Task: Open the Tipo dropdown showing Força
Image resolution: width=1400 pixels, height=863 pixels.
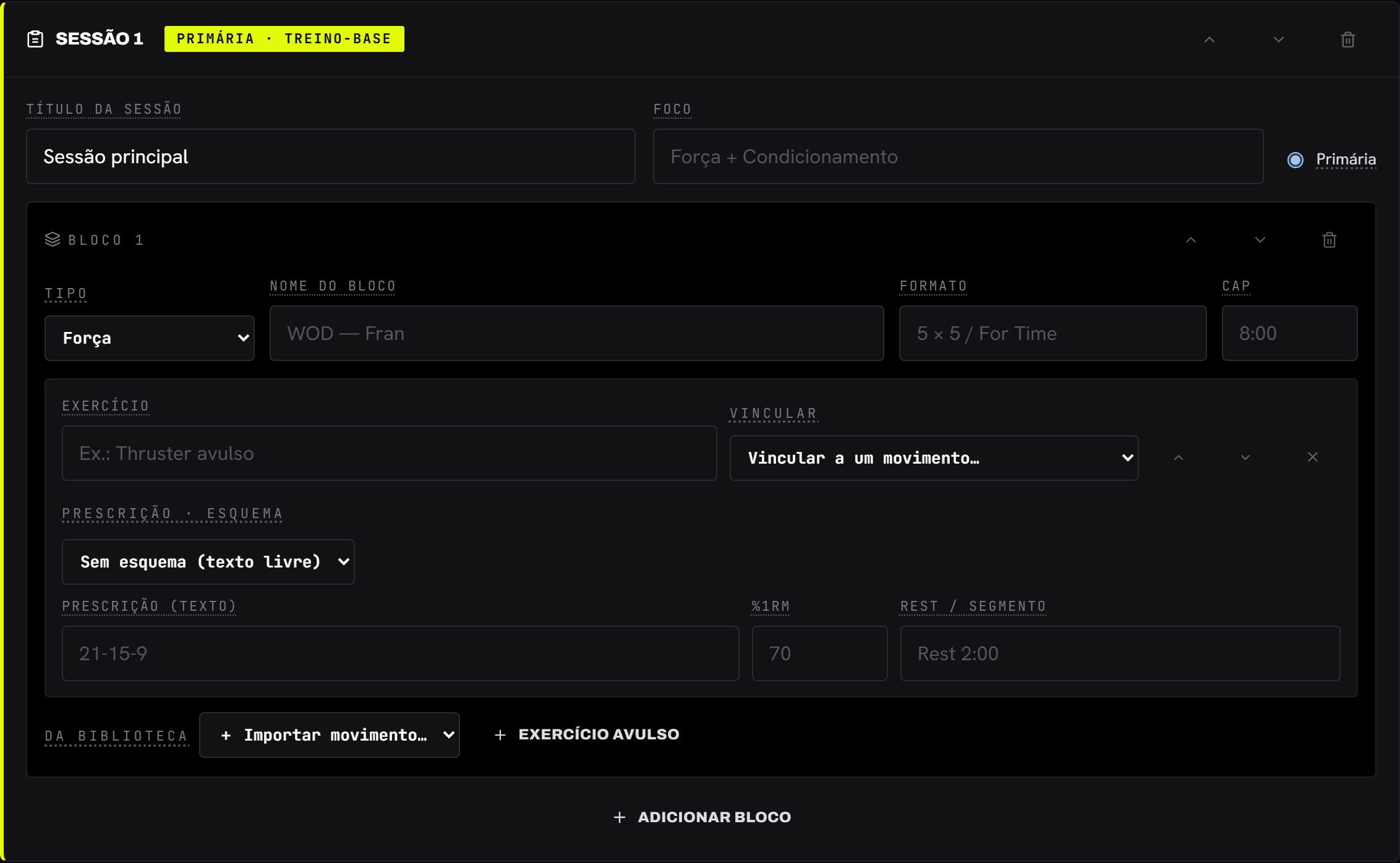Action: (x=150, y=338)
